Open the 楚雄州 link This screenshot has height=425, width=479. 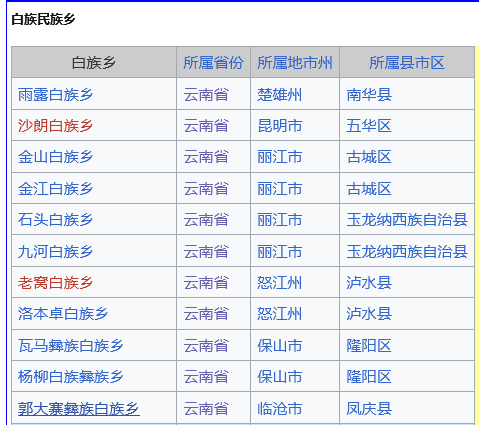(280, 95)
